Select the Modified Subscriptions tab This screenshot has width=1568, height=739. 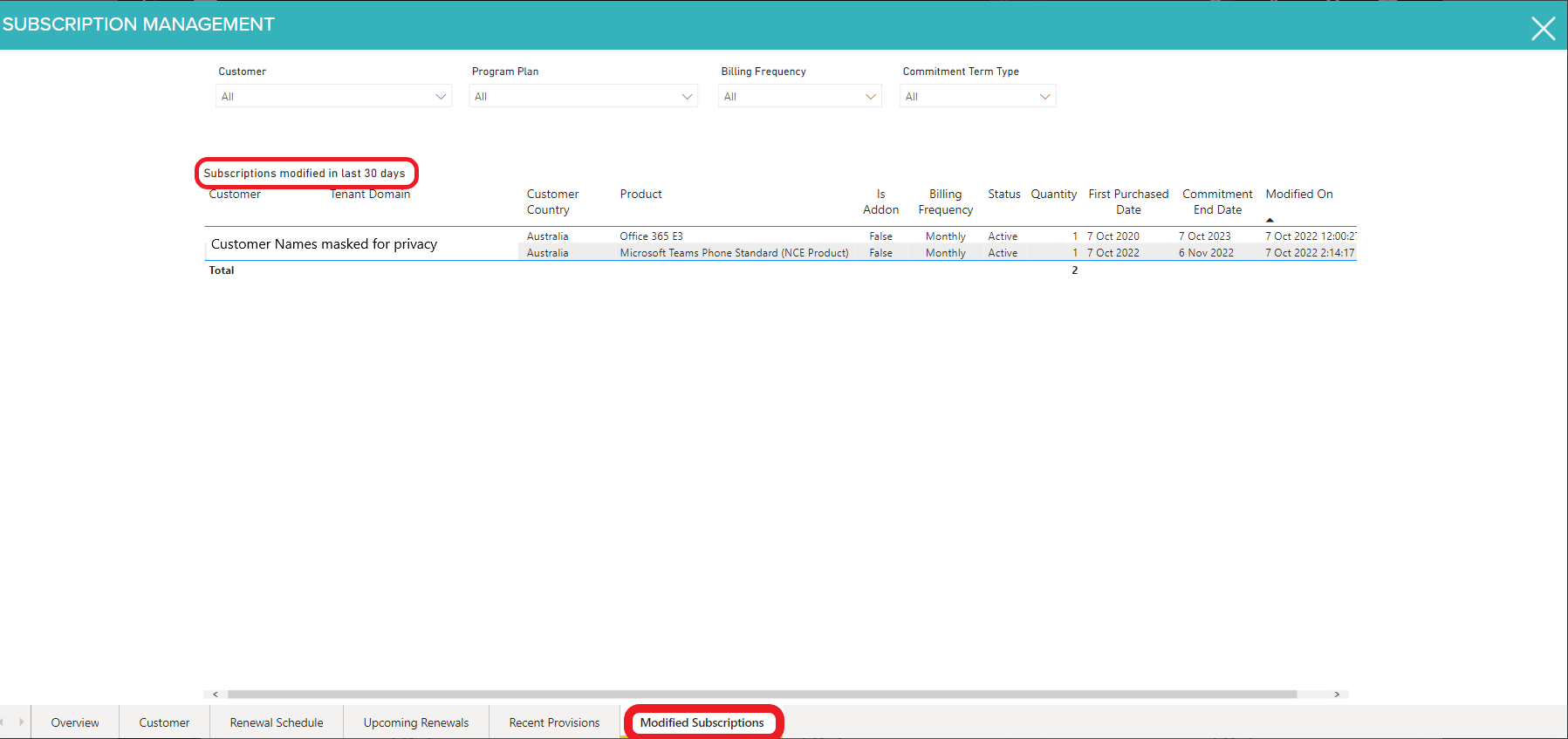click(702, 722)
